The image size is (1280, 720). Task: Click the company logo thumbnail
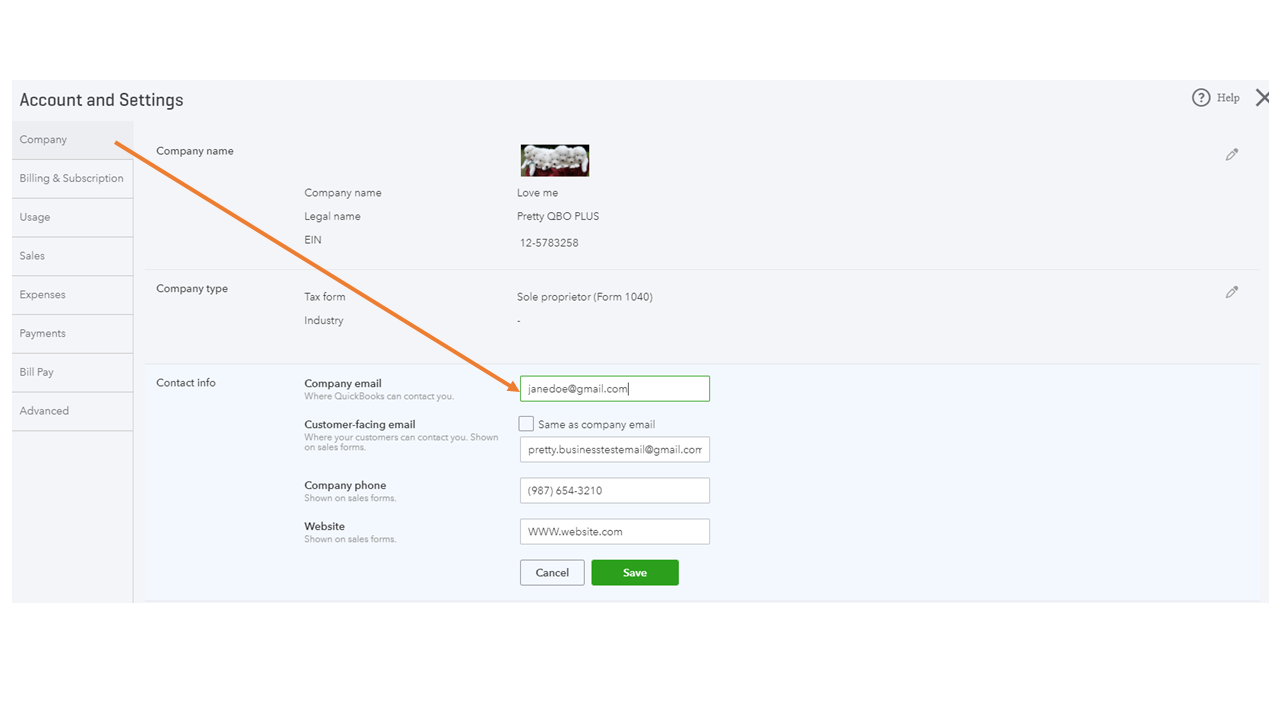pos(555,160)
